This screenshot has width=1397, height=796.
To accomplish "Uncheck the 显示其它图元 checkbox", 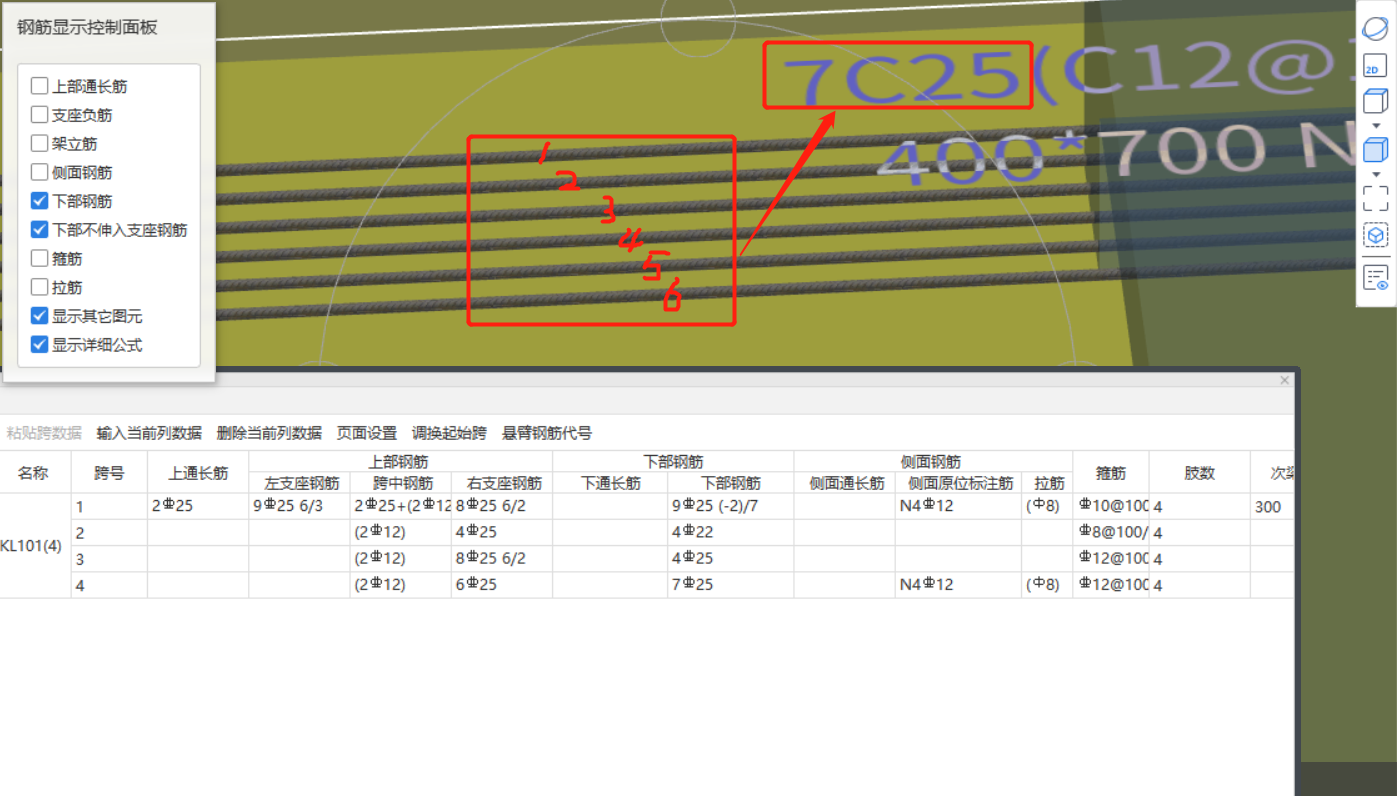I will point(40,316).
